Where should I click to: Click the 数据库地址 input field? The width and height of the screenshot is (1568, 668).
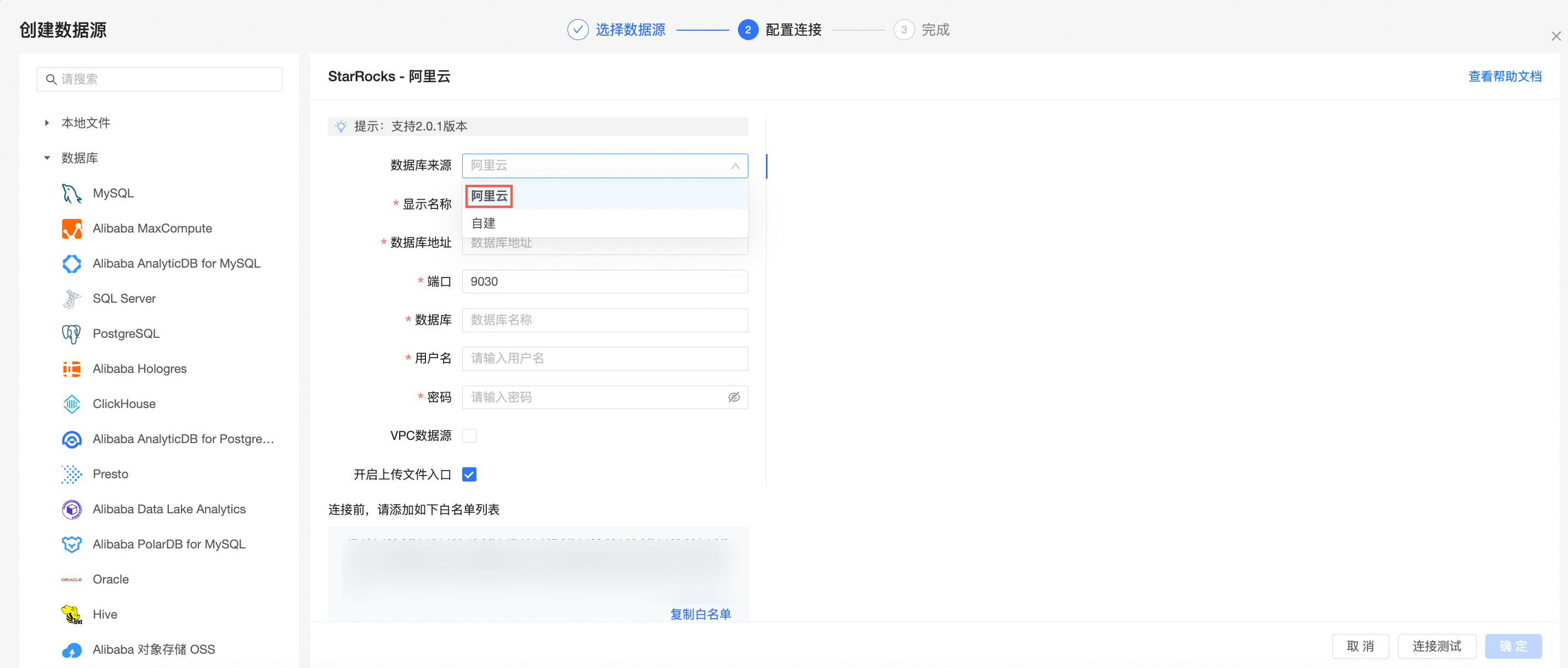tap(605, 247)
